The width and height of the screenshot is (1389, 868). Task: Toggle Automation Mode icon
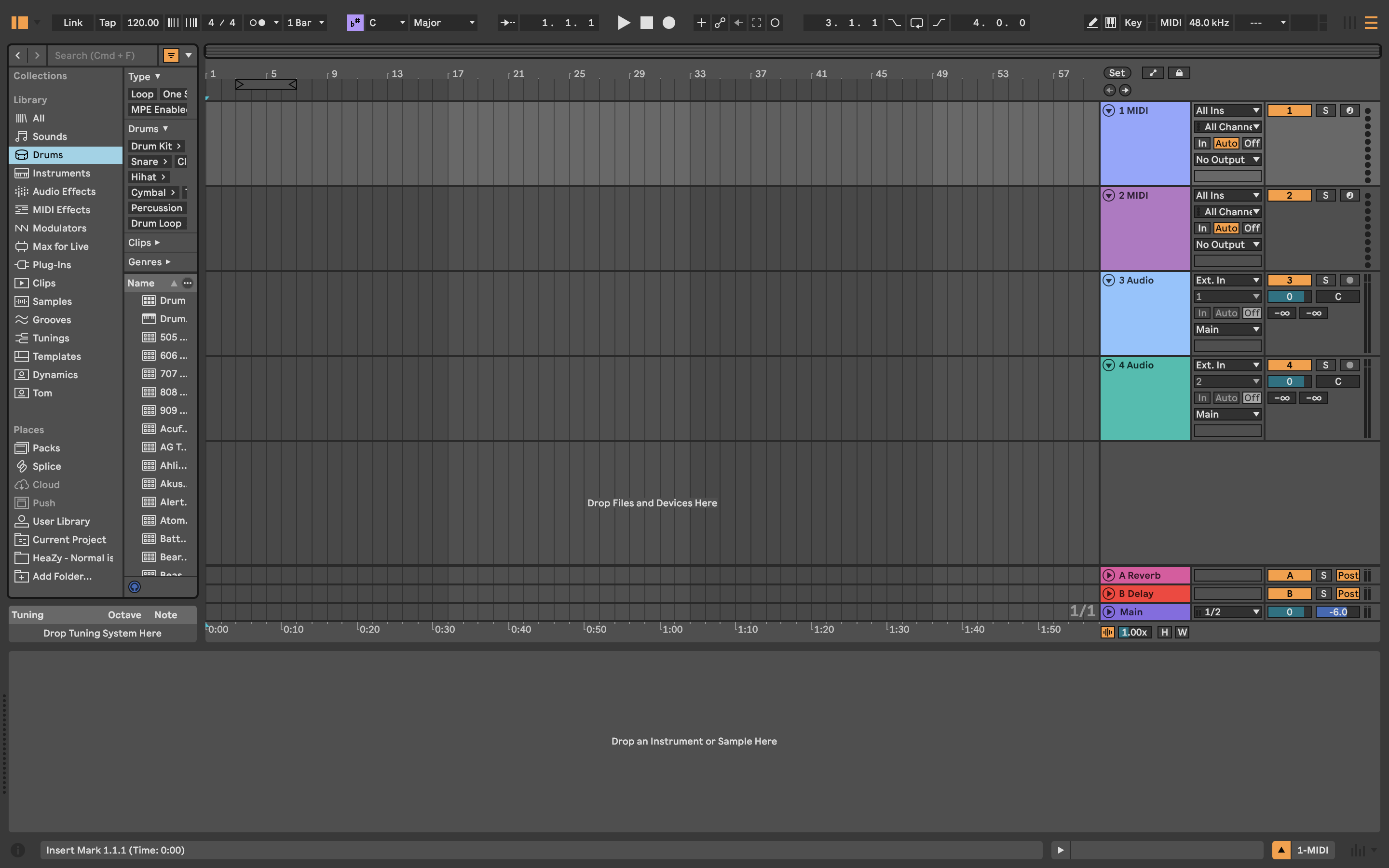click(1153, 73)
